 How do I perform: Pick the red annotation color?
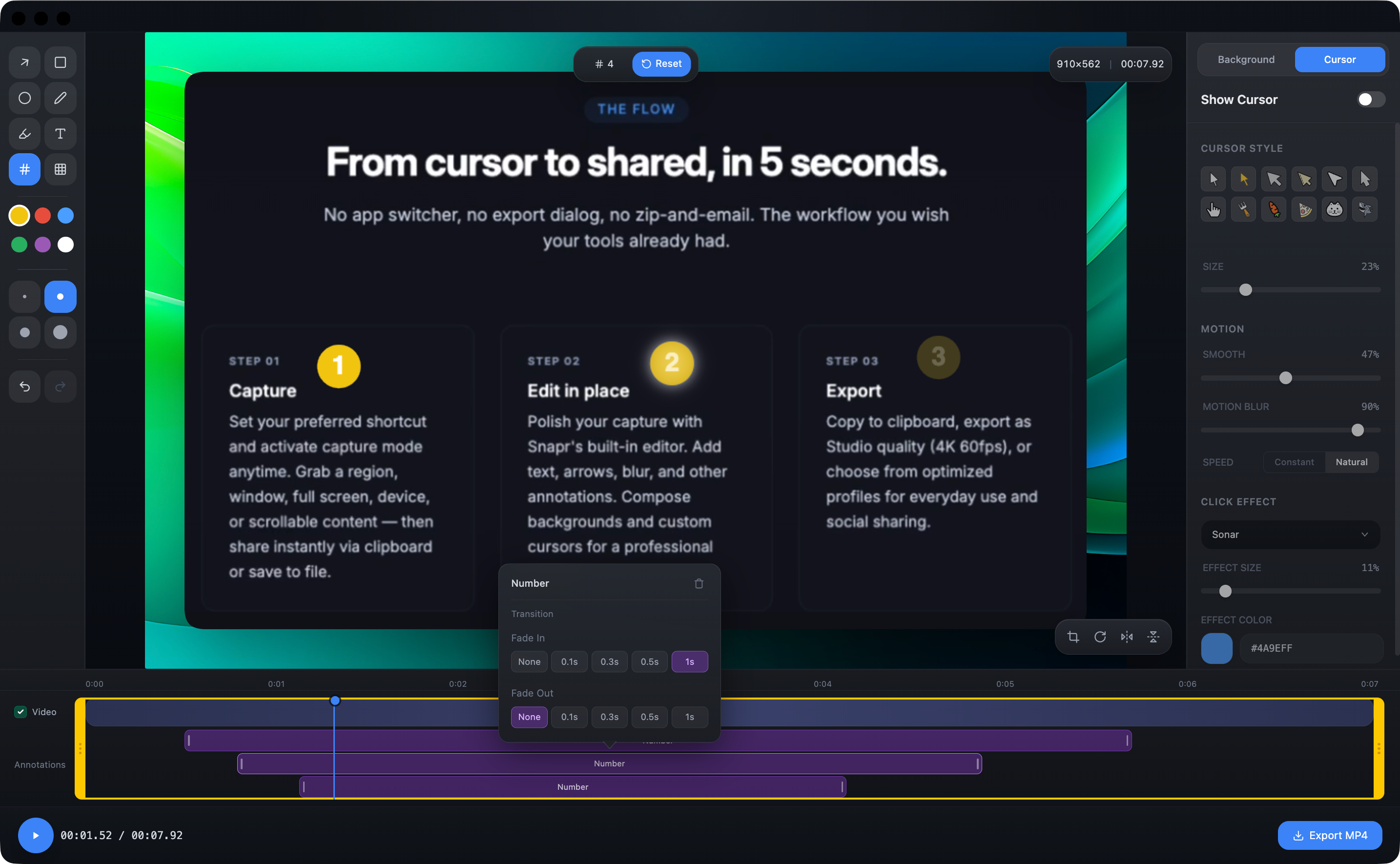pos(42,215)
